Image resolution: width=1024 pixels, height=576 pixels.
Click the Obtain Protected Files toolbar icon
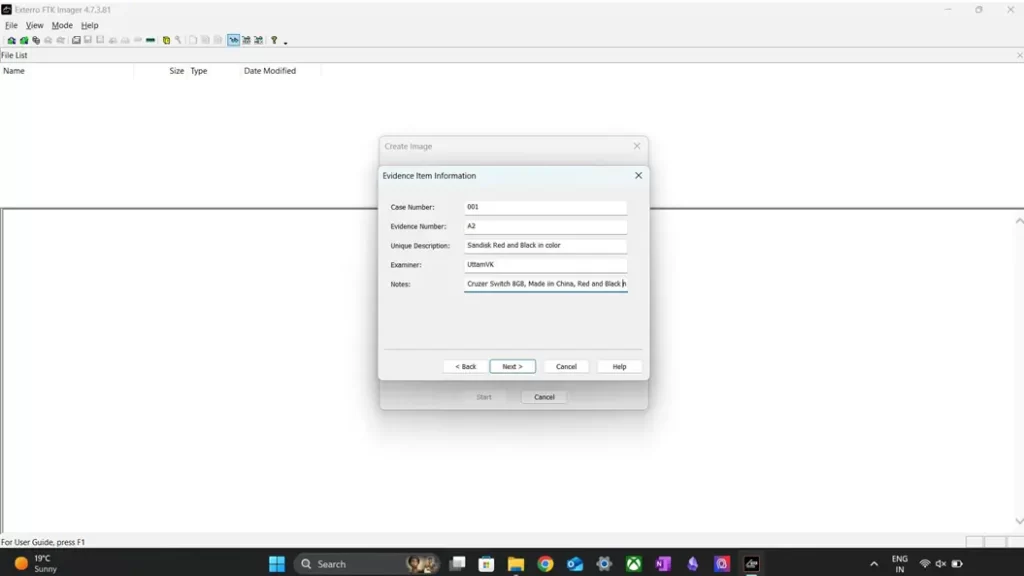[x=166, y=41]
